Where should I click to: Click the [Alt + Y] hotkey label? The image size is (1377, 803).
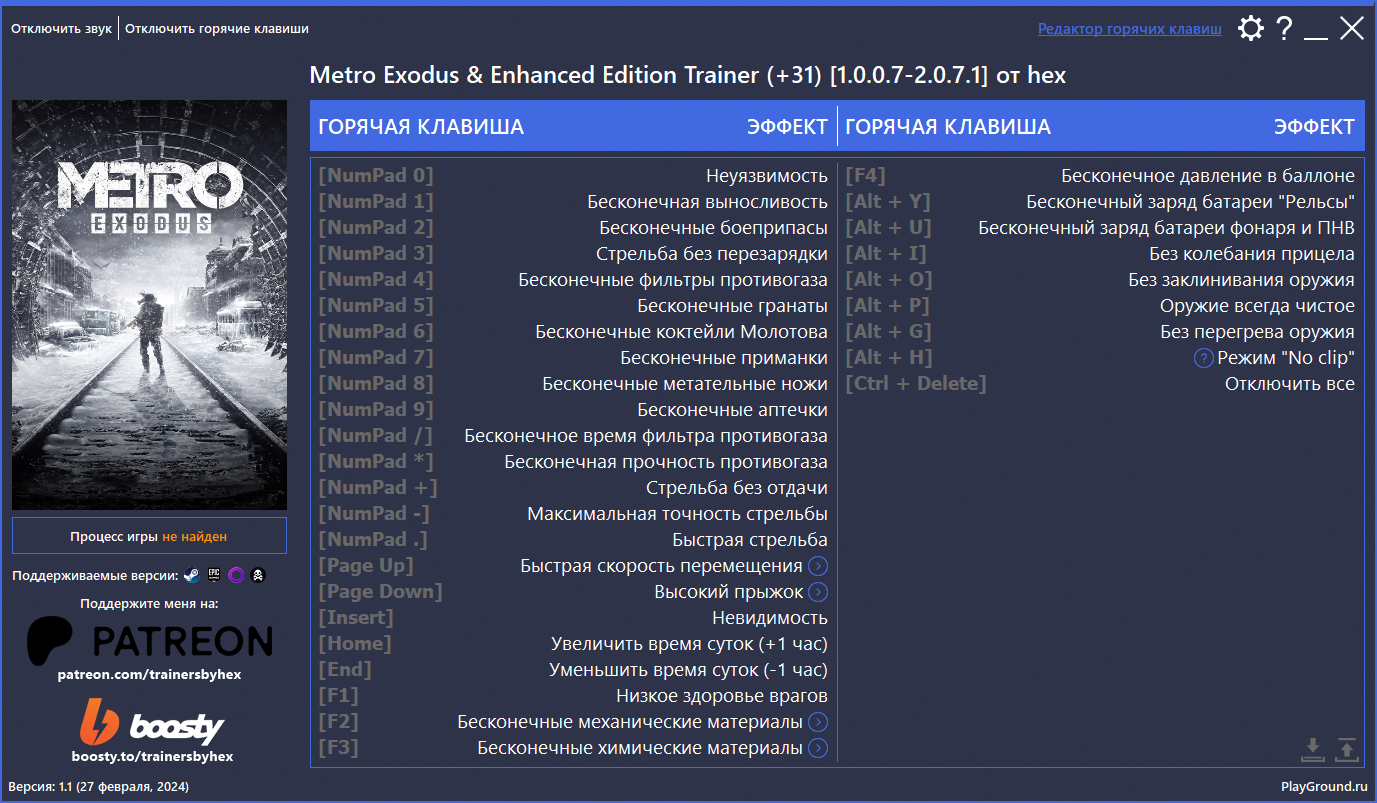(x=888, y=202)
